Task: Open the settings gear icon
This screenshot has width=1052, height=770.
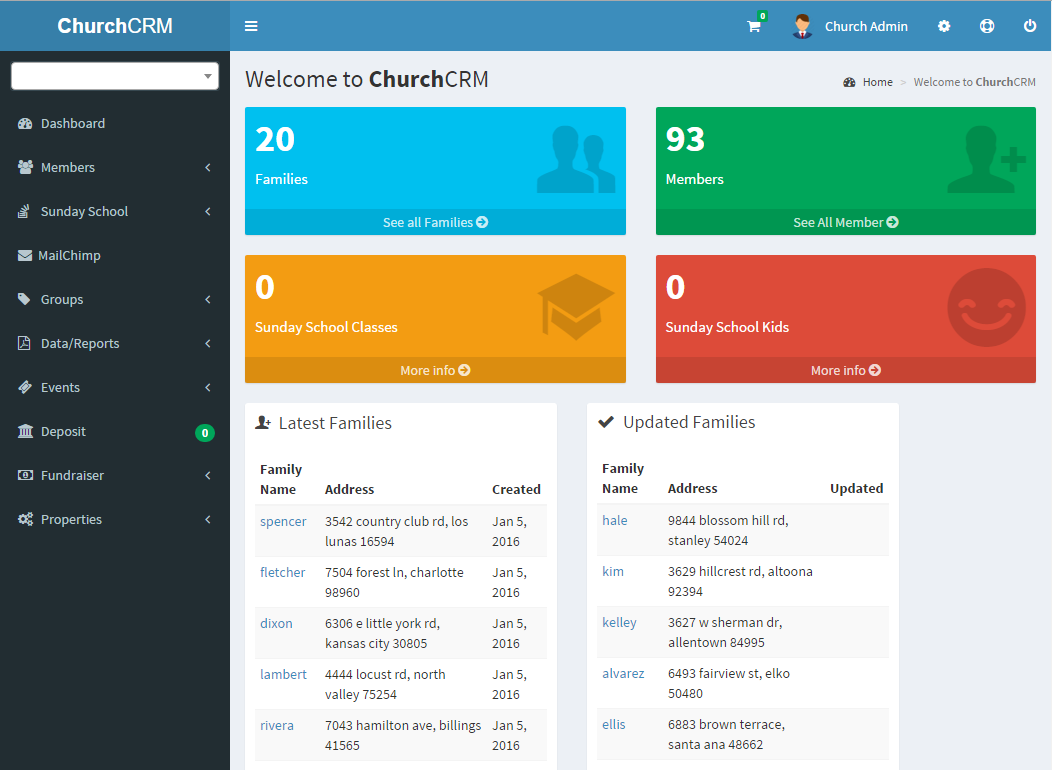Action: tap(944, 27)
